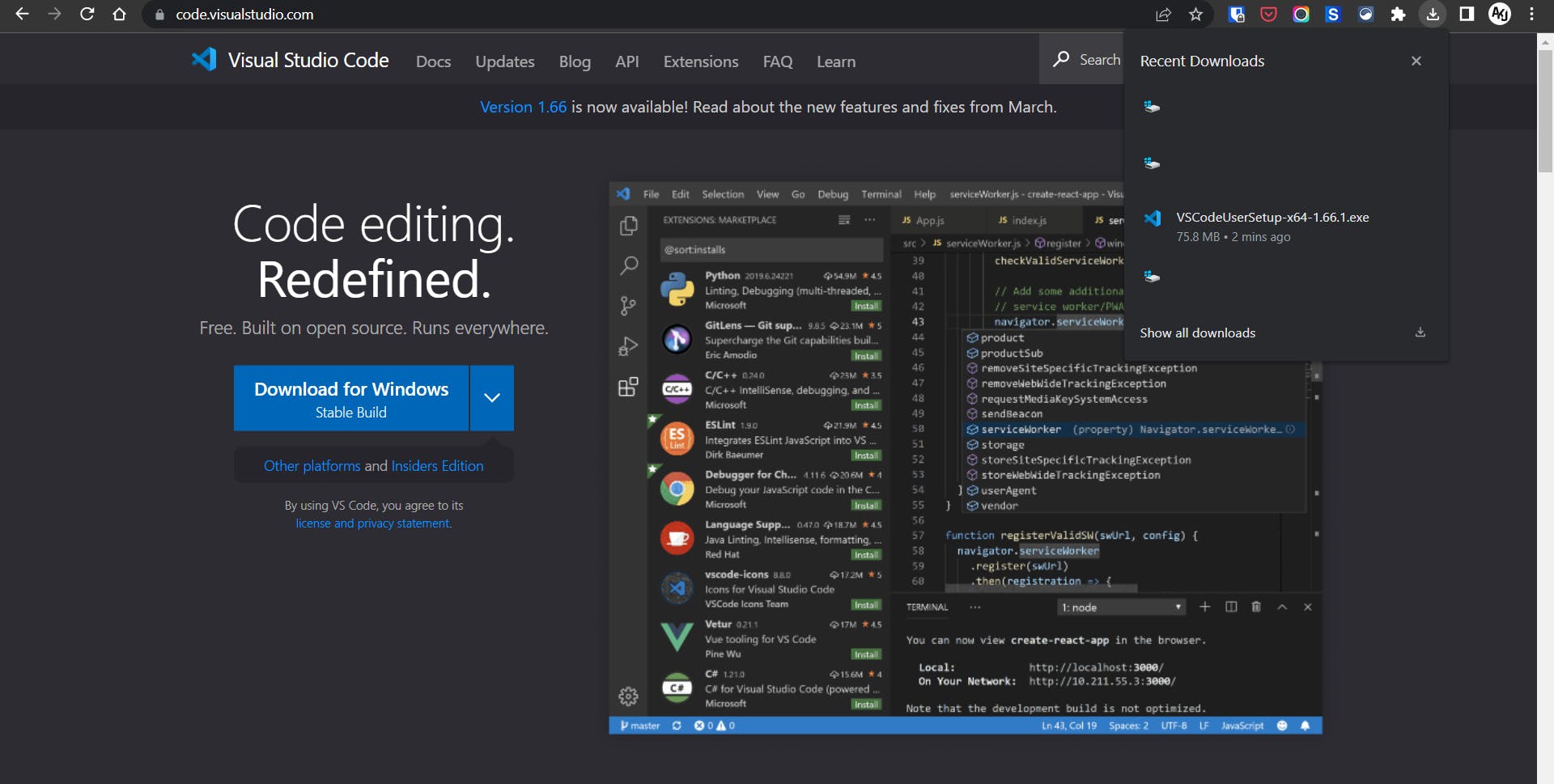Click the search icon in VS Code screenshot sidebar

point(628,265)
